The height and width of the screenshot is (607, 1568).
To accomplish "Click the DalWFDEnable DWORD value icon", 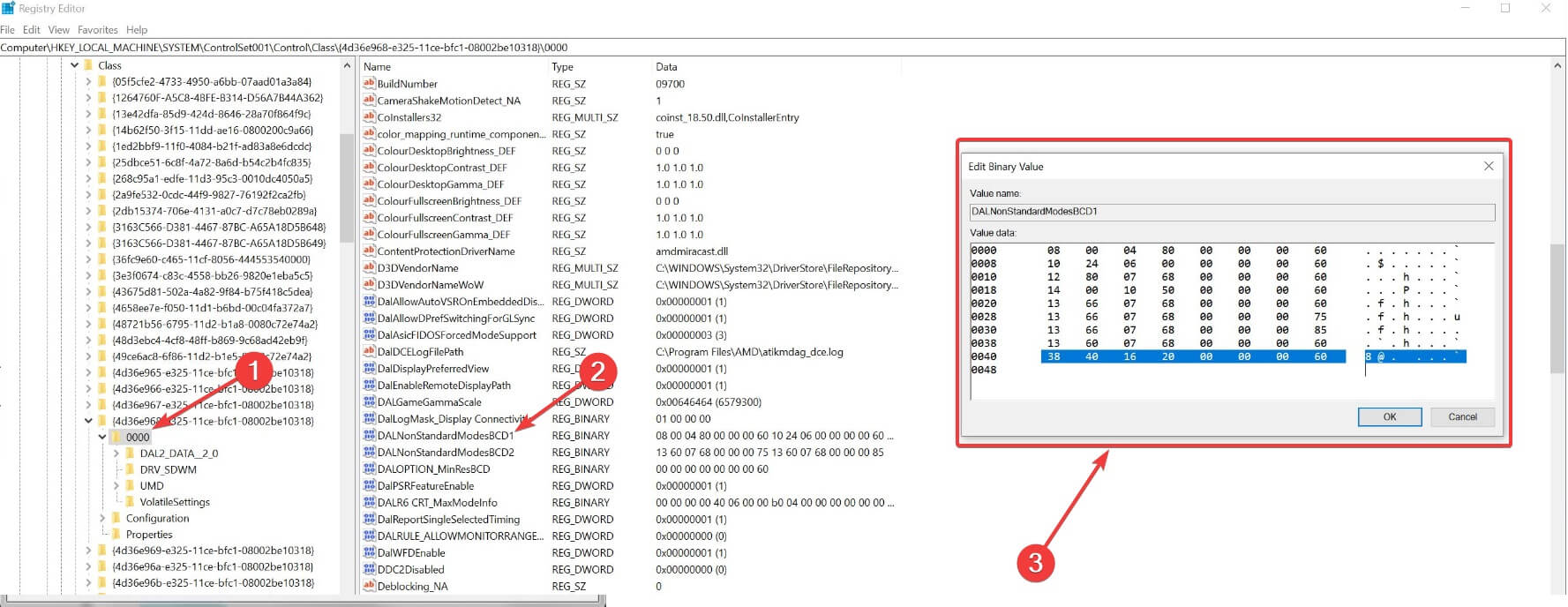I will (x=369, y=553).
